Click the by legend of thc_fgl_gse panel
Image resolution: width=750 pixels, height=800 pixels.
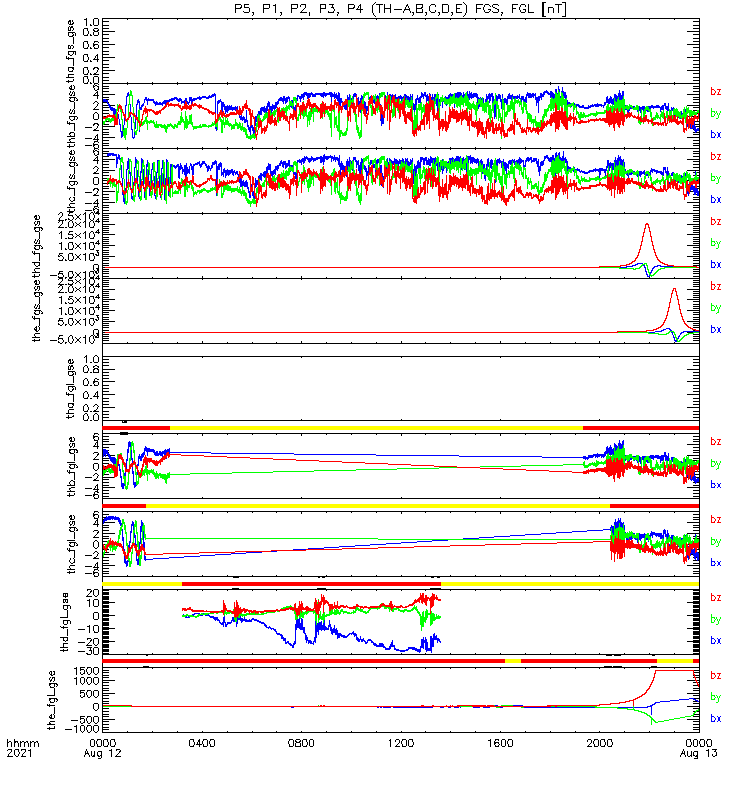[716, 541]
